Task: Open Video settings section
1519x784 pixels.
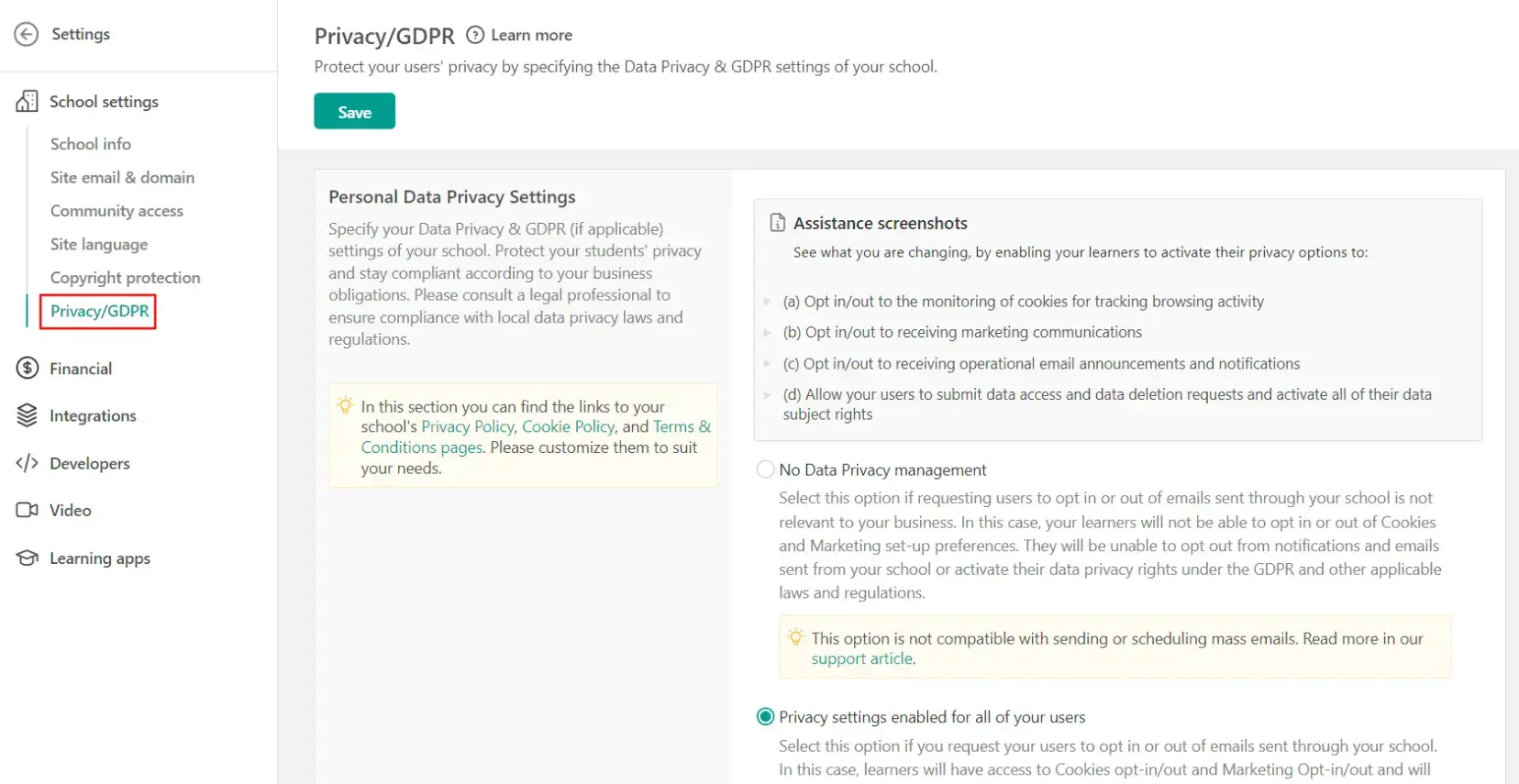Action: [71, 510]
